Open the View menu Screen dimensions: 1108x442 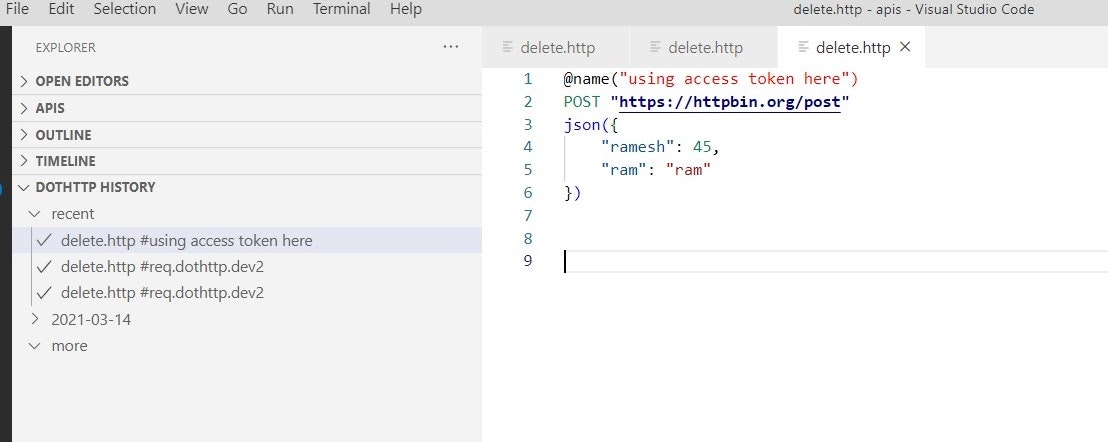[191, 9]
